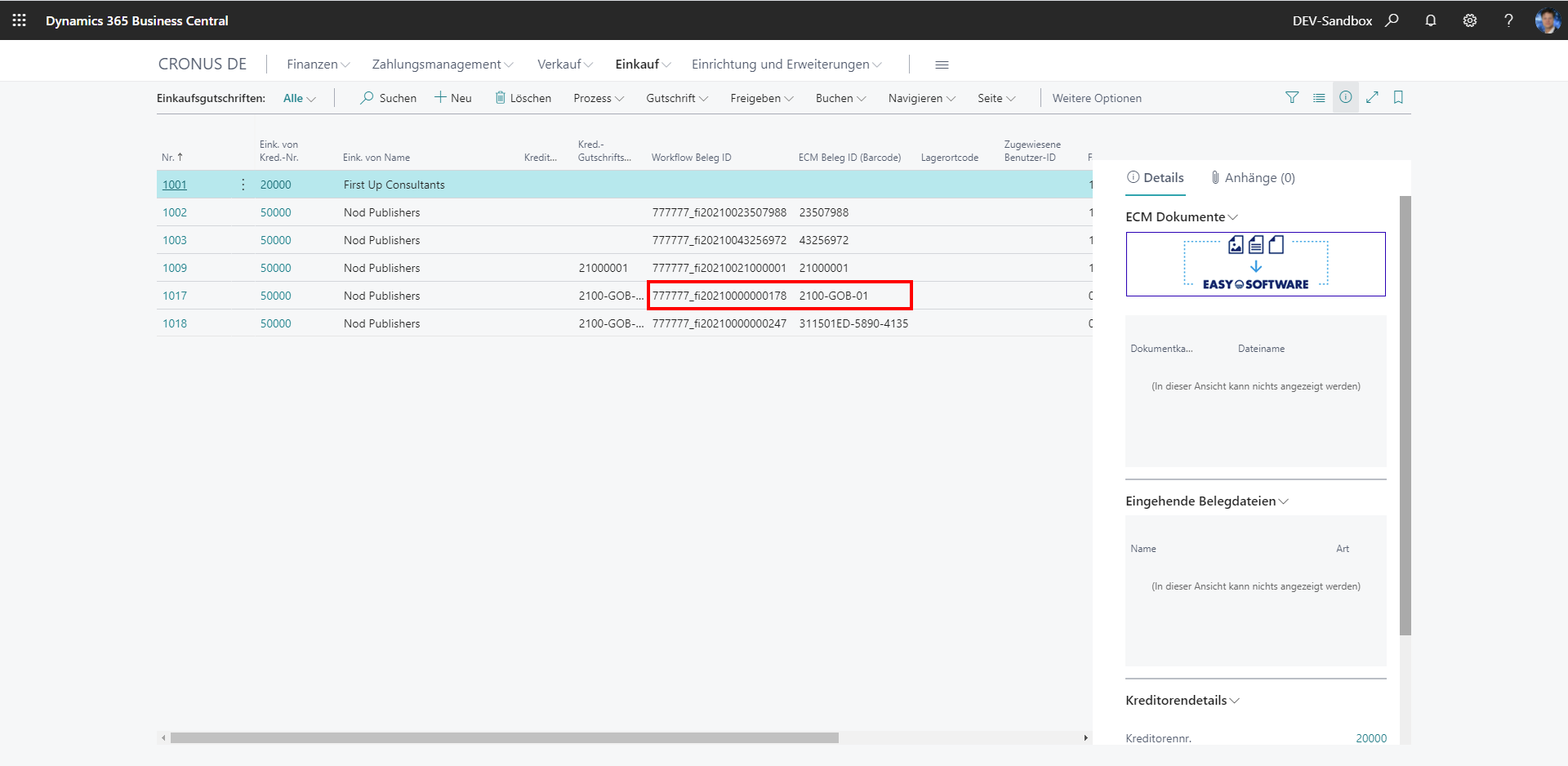1568x766 pixels.
Task: Select the Details tab in FactBox
Action: [1155, 177]
